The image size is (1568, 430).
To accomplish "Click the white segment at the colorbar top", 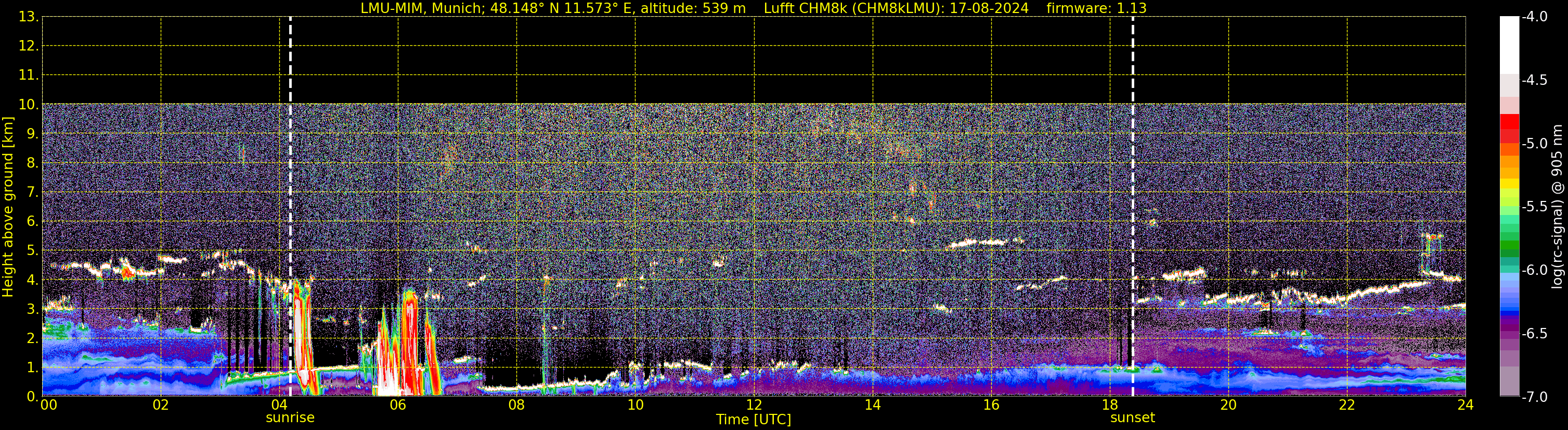I will (x=1510, y=45).
